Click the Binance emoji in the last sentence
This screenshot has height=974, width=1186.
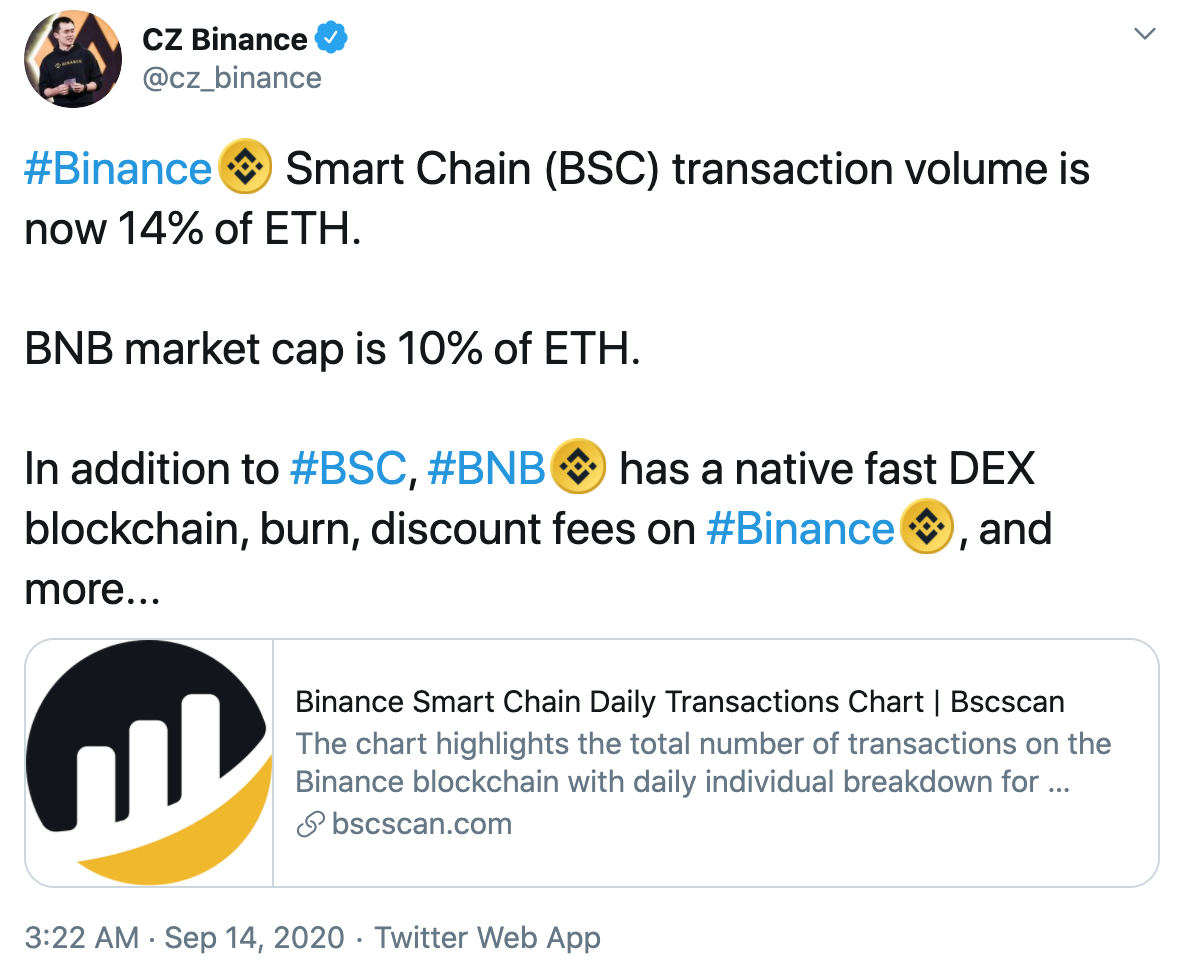(925, 528)
